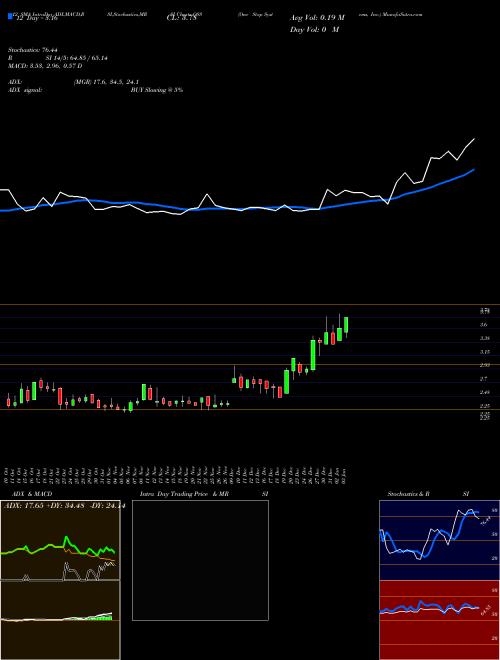
Task: Click the 'SI 14/3: 64.85 / 65.14' reading
Action: (77, 58)
